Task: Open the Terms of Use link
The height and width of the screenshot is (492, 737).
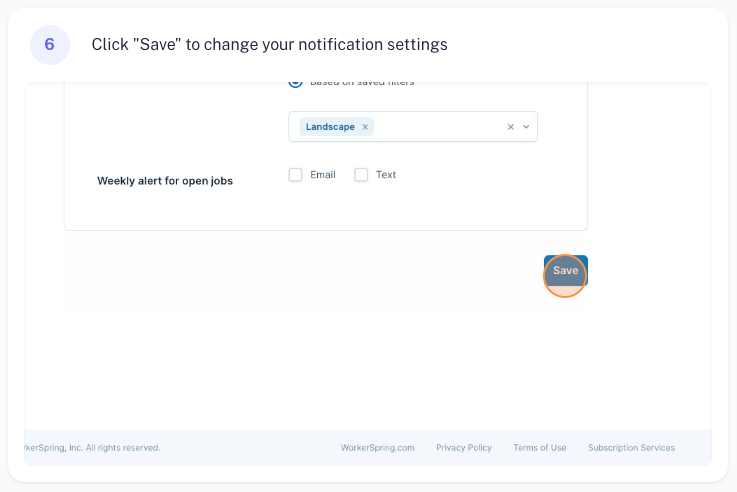Action: [540, 448]
